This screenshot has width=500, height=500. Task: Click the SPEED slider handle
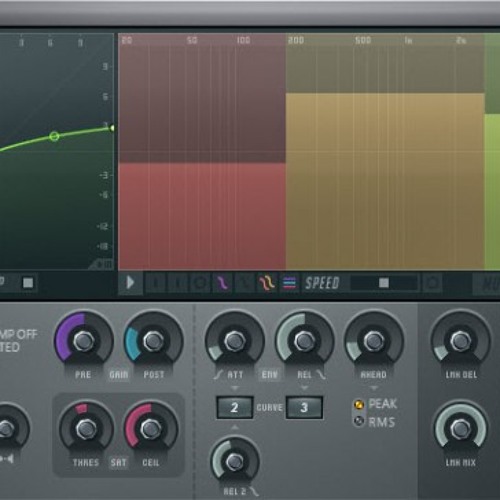click(384, 283)
